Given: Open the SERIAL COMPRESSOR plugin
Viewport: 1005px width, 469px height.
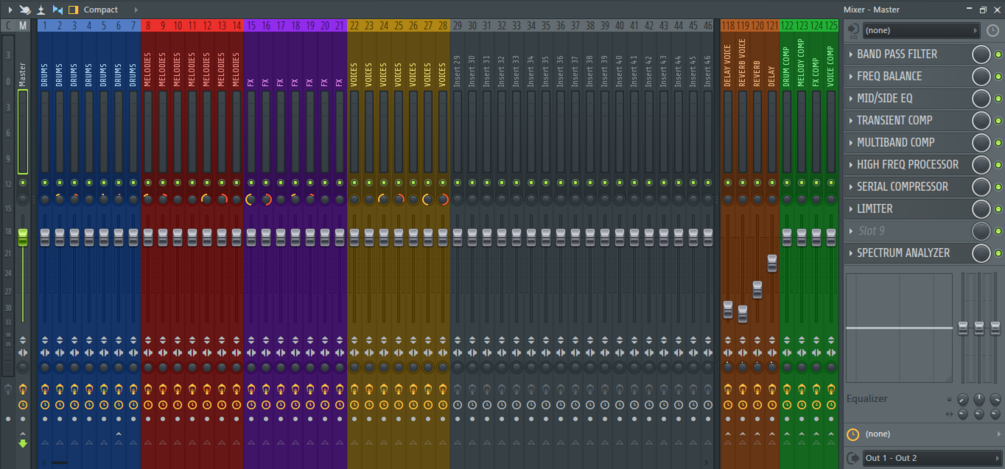Looking at the screenshot, I should point(902,186).
